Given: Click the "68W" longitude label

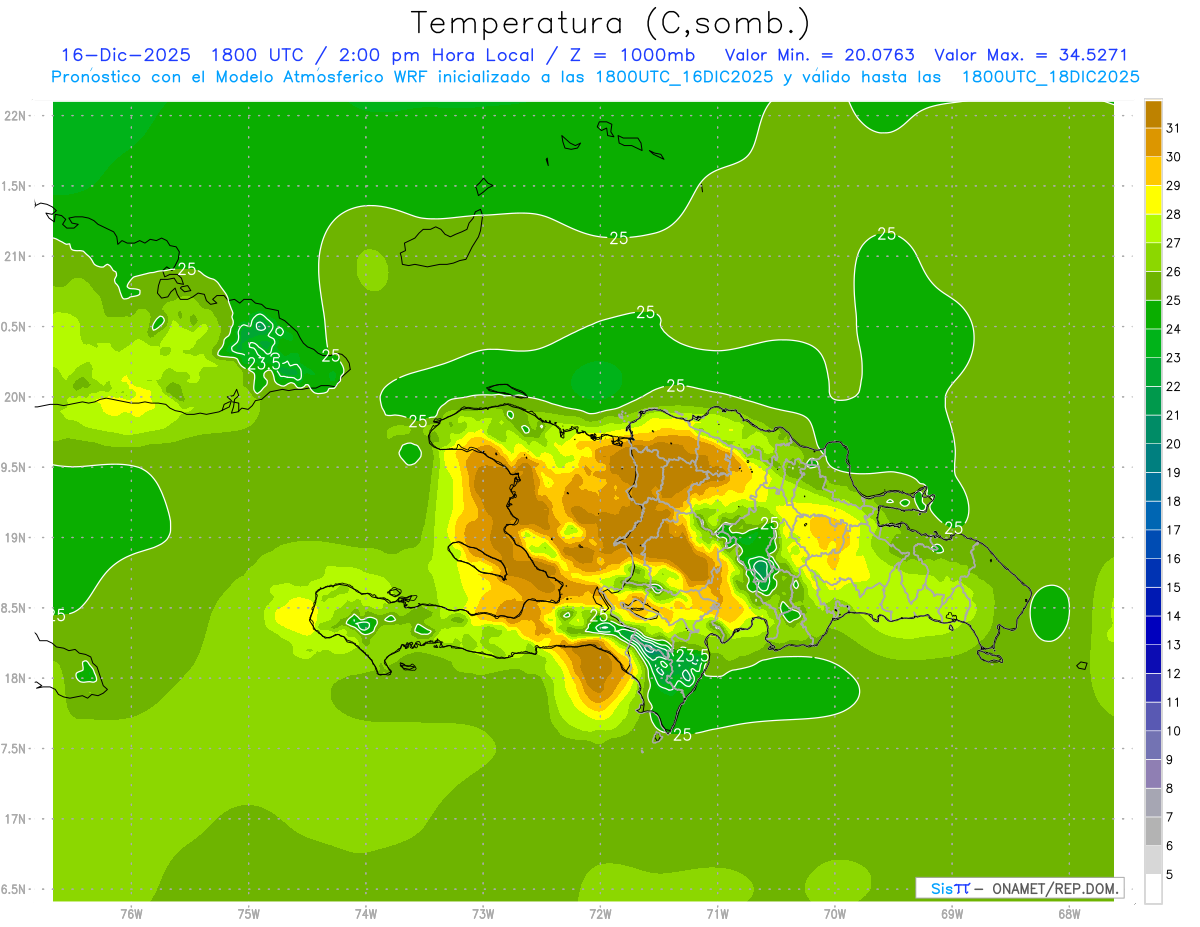Looking at the screenshot, I should (x=1069, y=913).
